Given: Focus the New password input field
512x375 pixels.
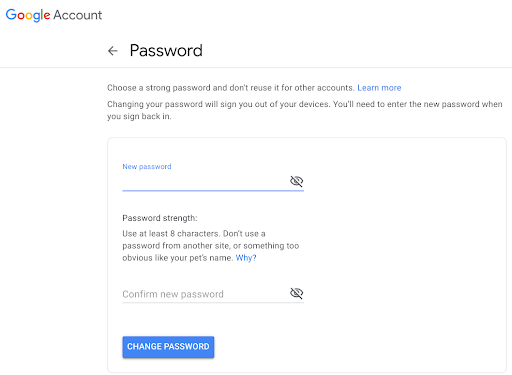Looking at the screenshot, I should [205, 181].
